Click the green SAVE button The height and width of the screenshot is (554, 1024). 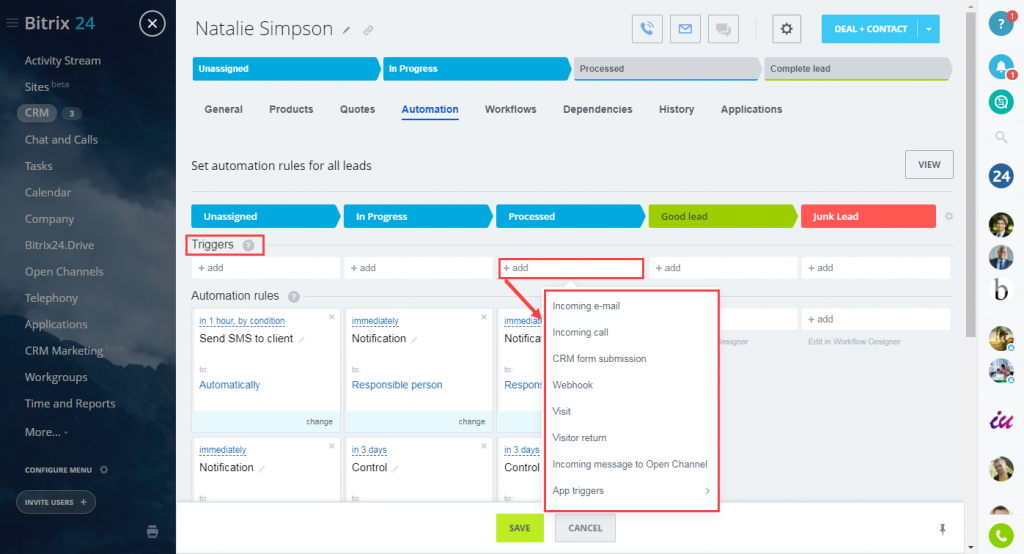pyautogui.click(x=520, y=528)
